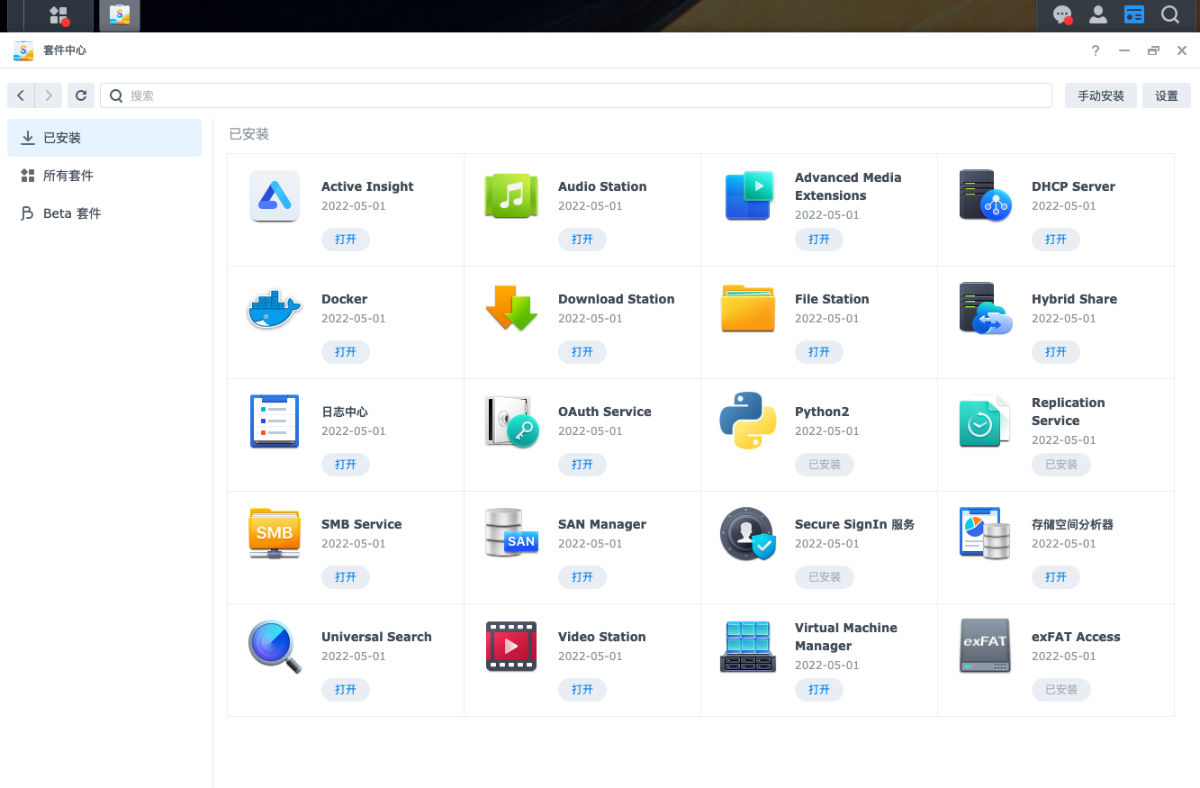Click the 手动安装 button
1200x788 pixels.
1100,95
